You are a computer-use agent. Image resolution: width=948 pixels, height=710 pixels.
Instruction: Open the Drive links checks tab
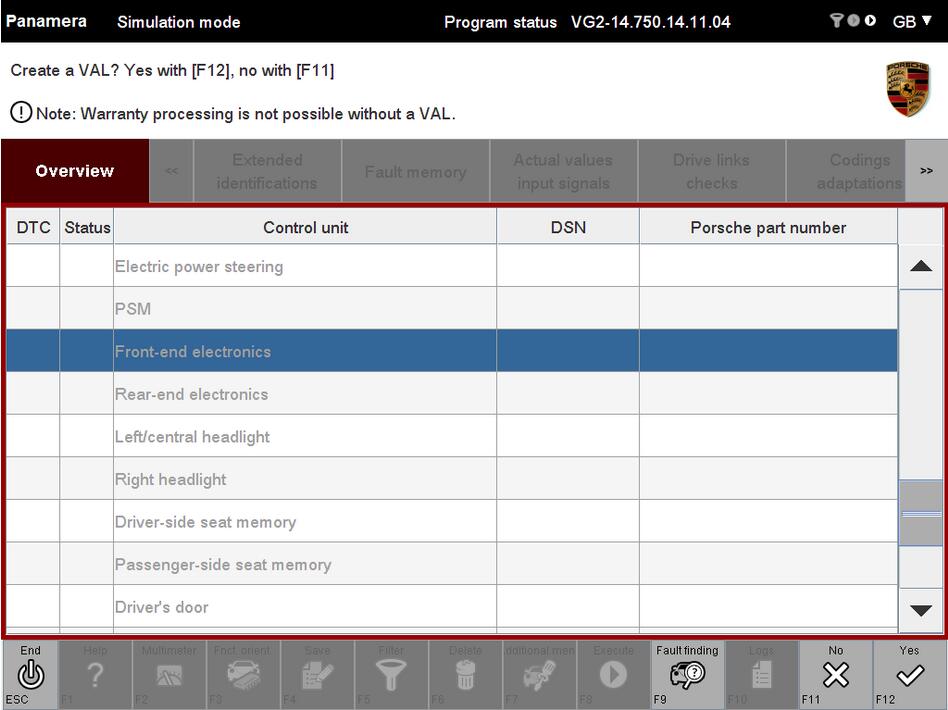pos(712,171)
